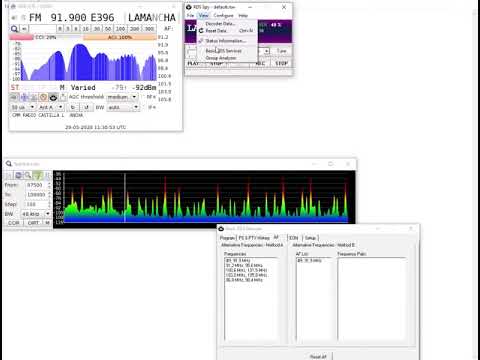Click the fifth icon in spectral scan toolbar
480x360 pixels.
(x=47, y=175)
